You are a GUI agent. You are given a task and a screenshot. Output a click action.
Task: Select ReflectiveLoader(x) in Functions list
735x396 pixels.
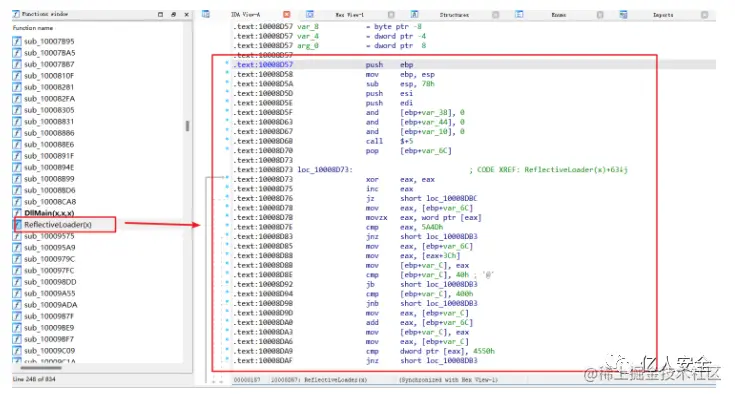pos(58,224)
